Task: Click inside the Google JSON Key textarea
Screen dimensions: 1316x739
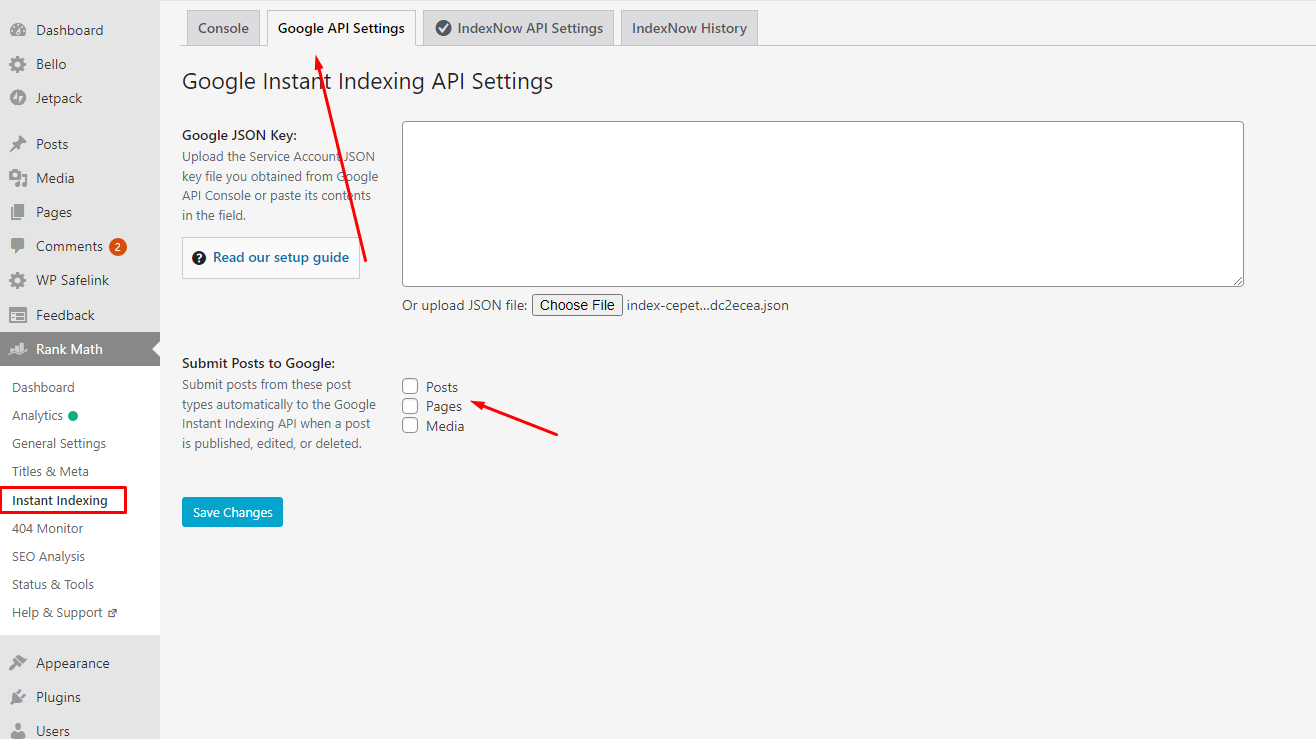Action: [x=823, y=204]
